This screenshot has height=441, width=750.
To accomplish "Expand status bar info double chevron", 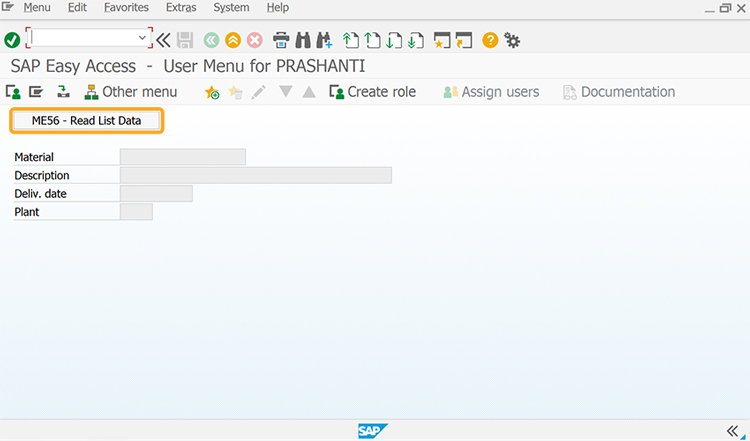I will [732, 431].
